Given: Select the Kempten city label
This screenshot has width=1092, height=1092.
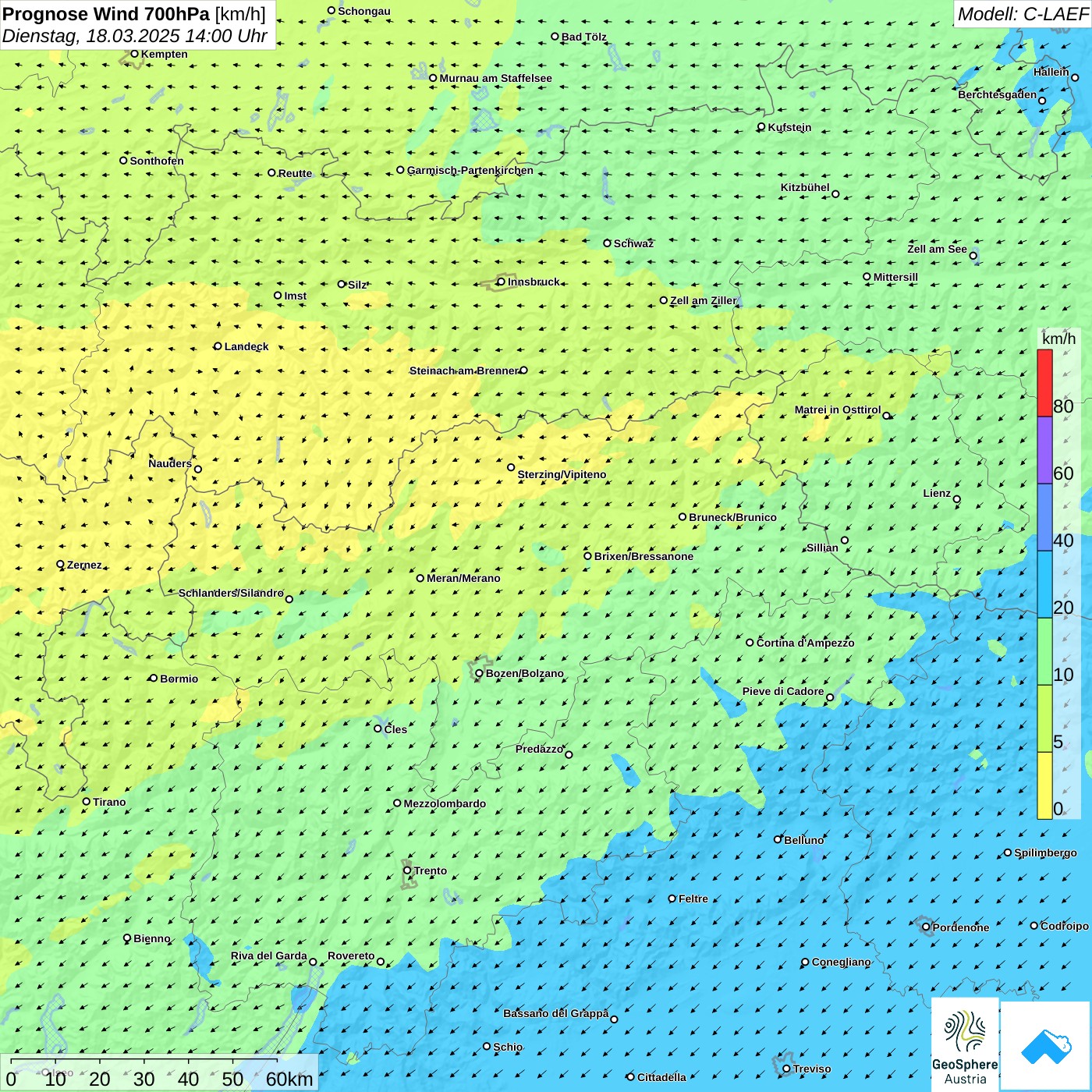Looking at the screenshot, I should pos(165,54).
